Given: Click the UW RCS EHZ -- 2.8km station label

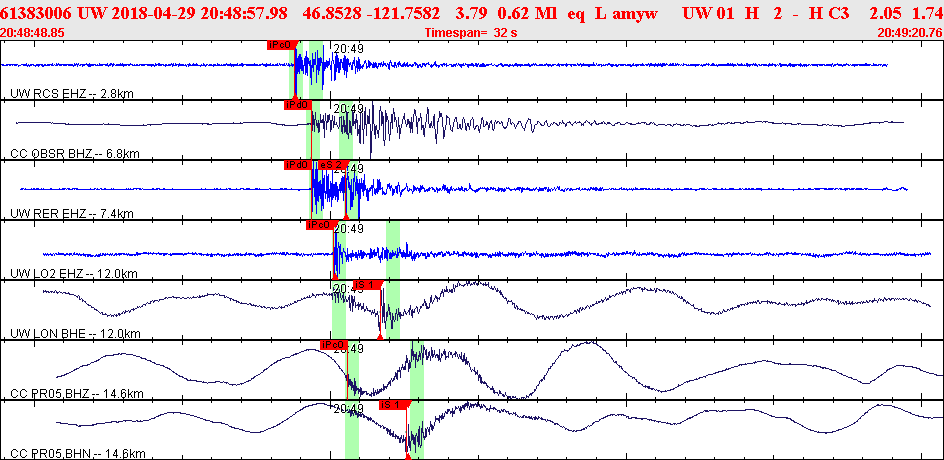Looking at the screenshot, I should (x=72, y=93).
